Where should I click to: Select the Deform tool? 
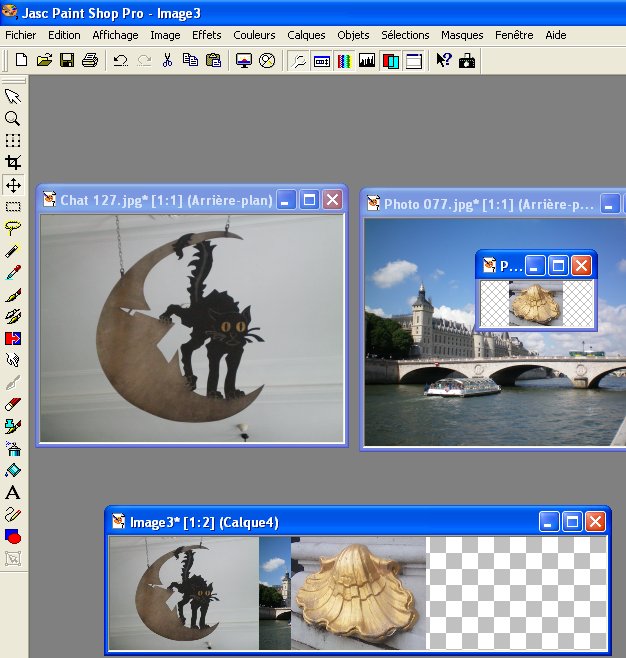click(13, 140)
